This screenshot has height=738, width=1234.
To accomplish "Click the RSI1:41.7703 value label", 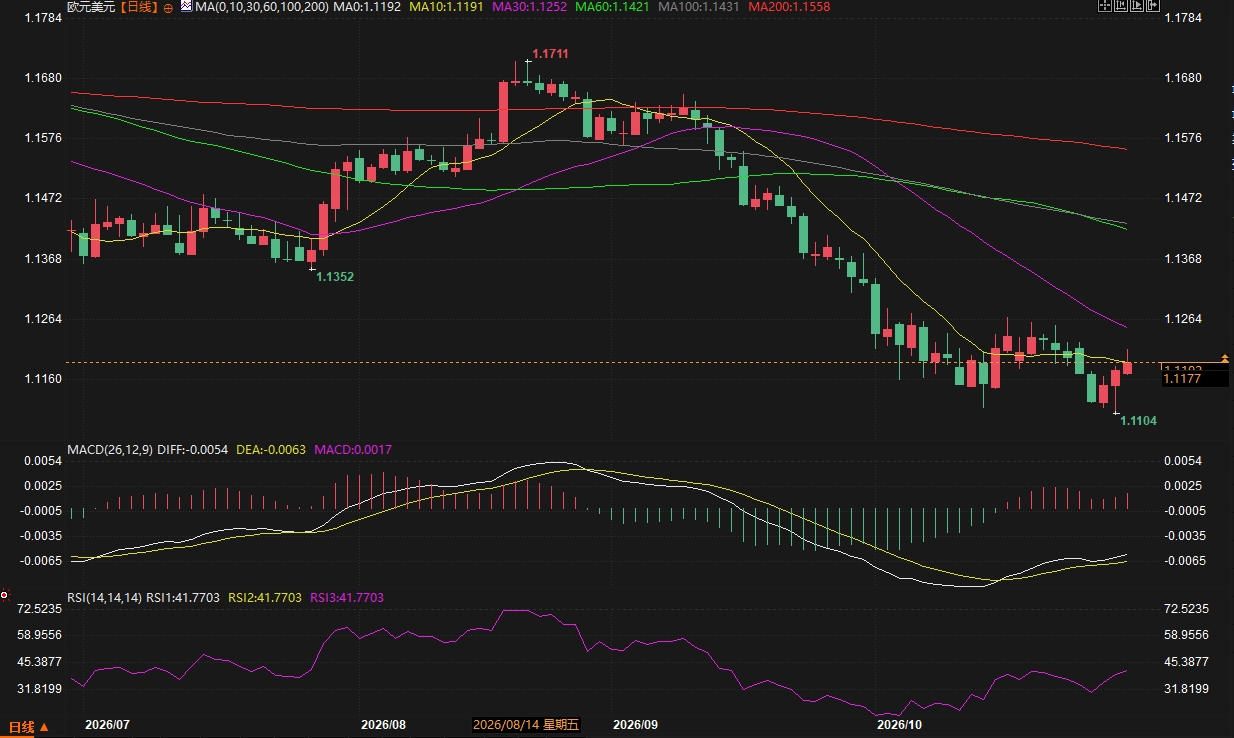I will (x=184, y=598).
